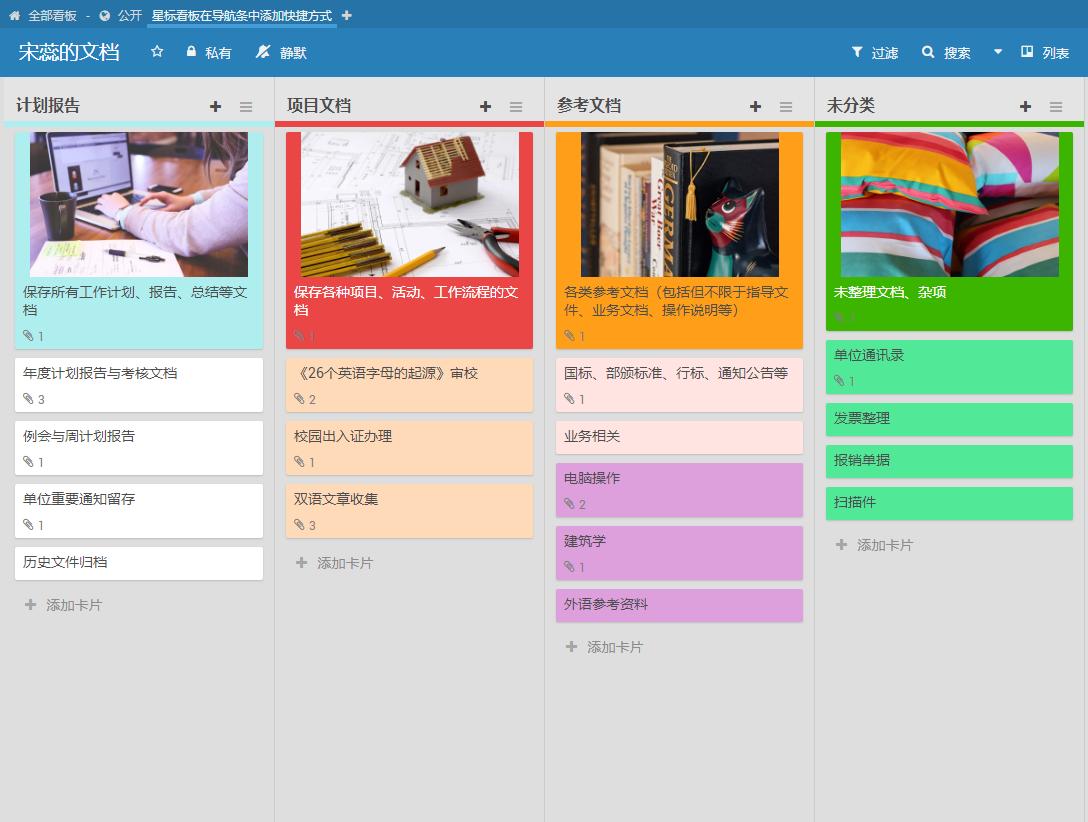Click 添加卡片 under 参考文档 list
Screen dimensions: 1088x822
click(604, 647)
